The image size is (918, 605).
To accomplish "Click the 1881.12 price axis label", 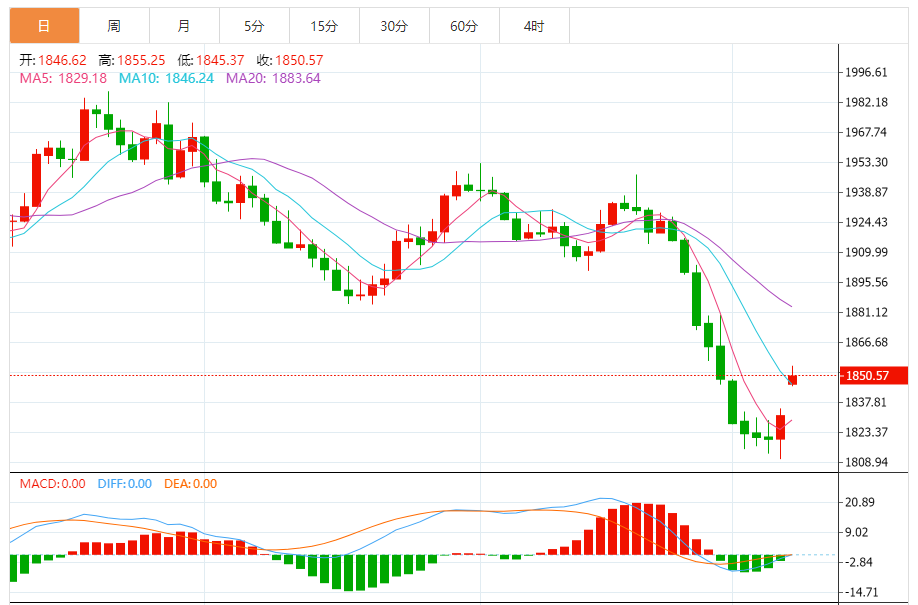I will [x=866, y=312].
